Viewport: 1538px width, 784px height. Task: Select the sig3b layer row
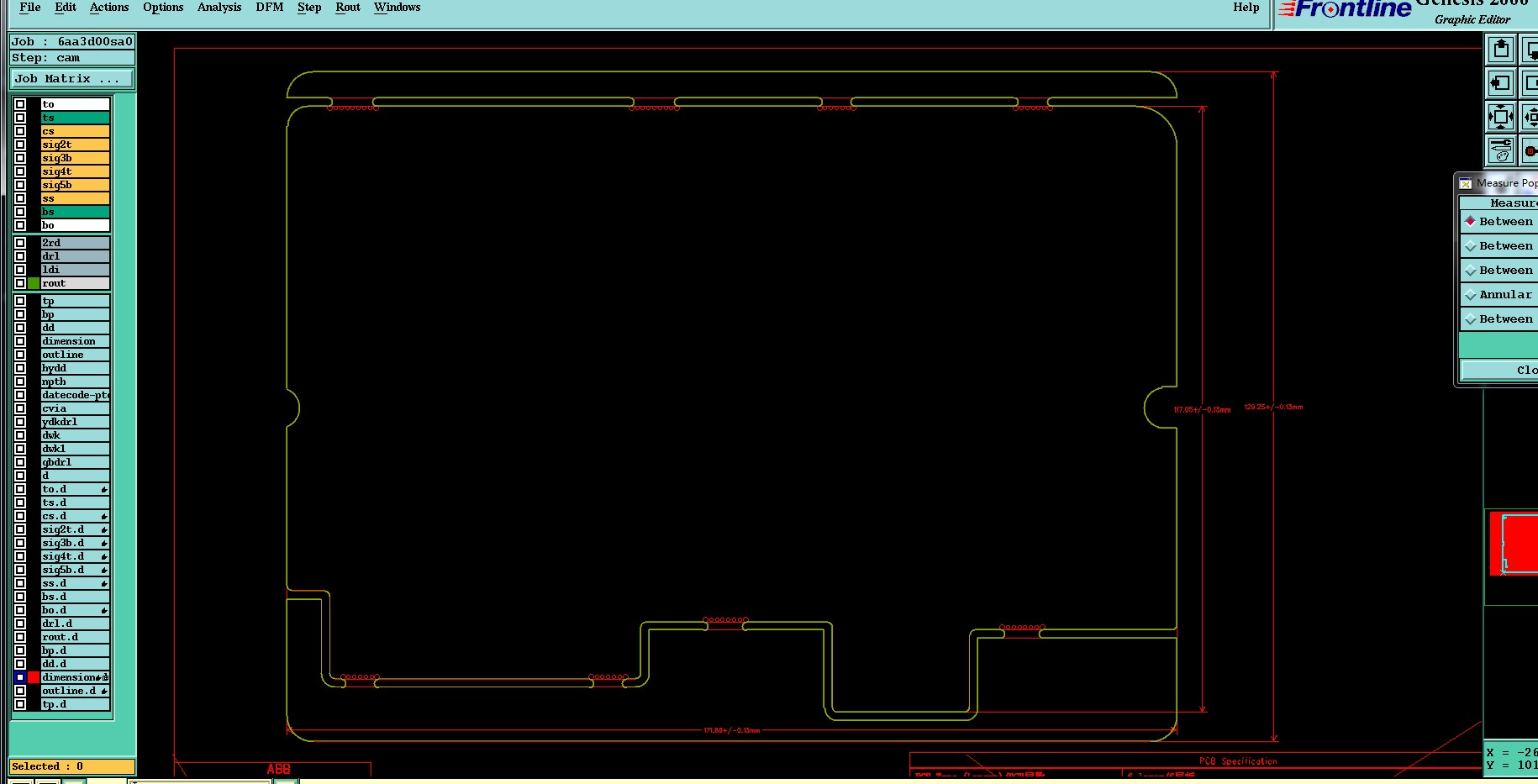click(75, 158)
